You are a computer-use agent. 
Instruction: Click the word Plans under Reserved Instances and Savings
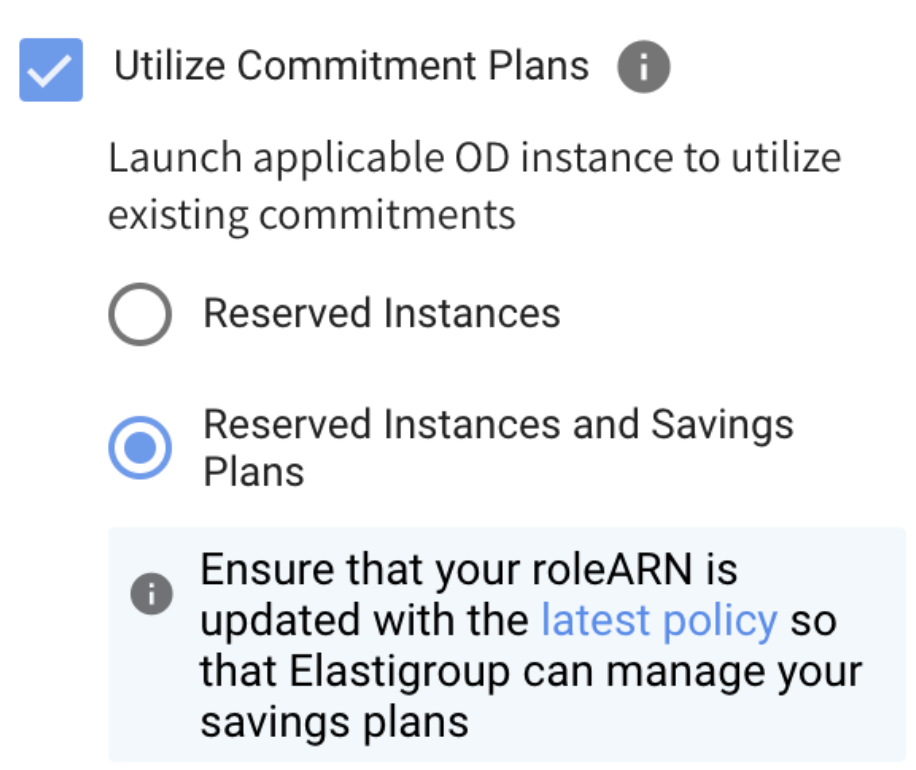[x=253, y=472]
